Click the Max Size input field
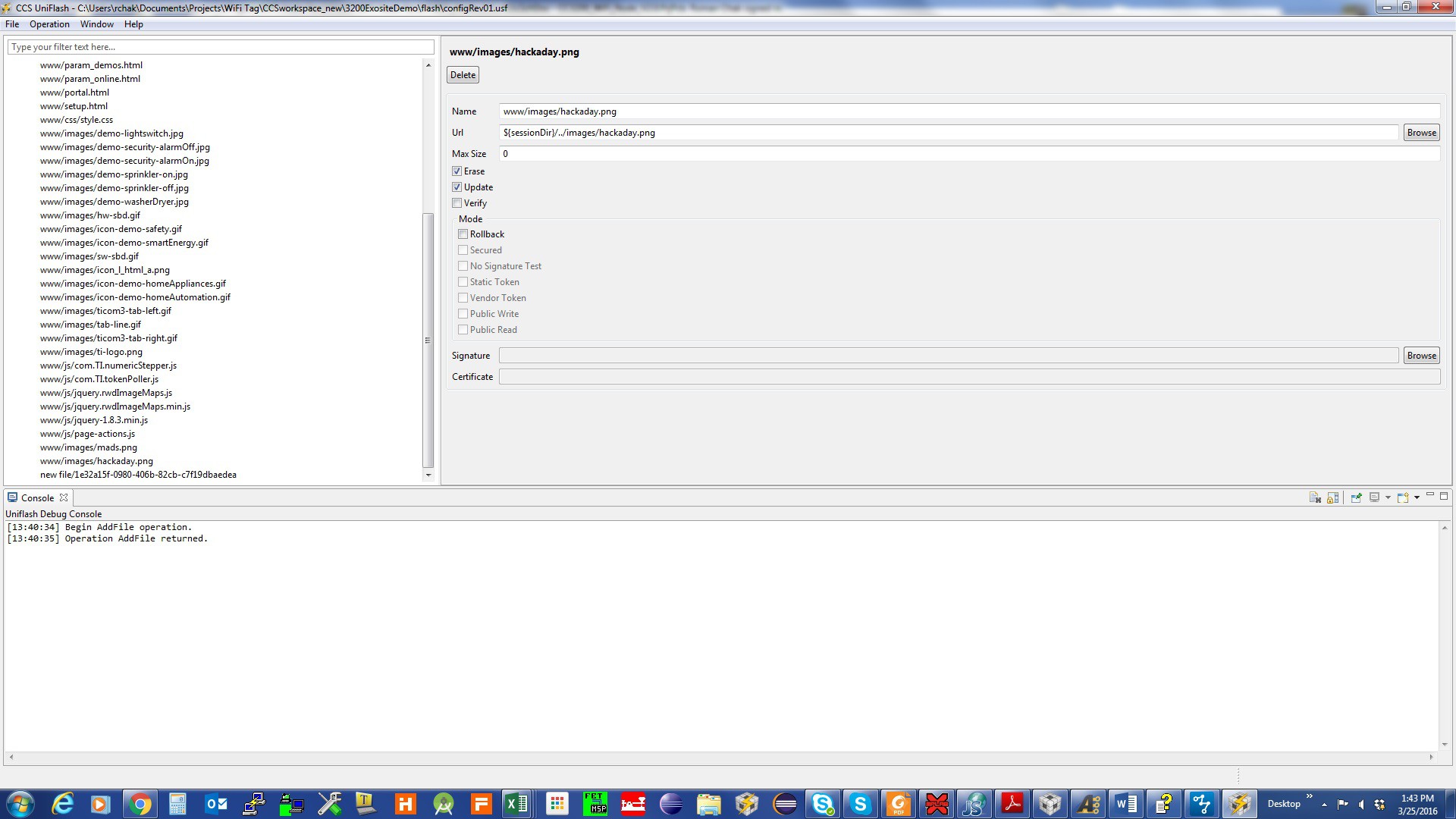Viewport: 1456px width, 819px height. (x=969, y=154)
